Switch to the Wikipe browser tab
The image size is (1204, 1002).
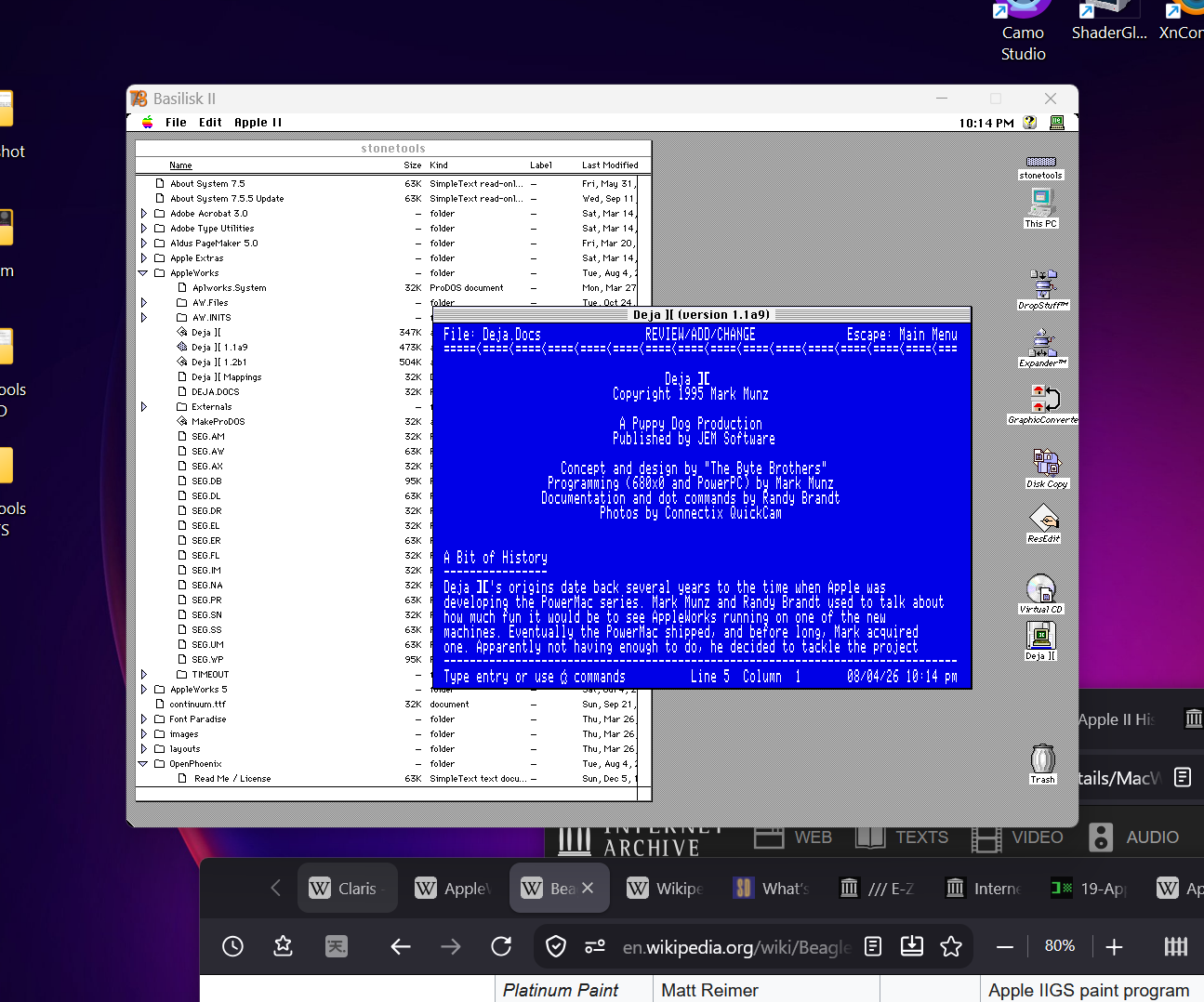pos(666,889)
